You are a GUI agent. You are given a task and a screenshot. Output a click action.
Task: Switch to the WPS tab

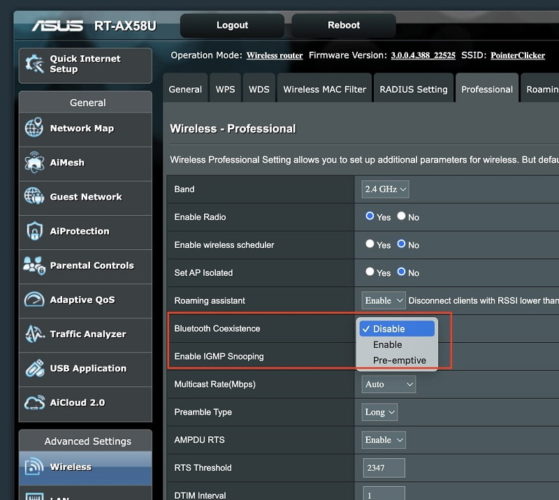point(225,88)
